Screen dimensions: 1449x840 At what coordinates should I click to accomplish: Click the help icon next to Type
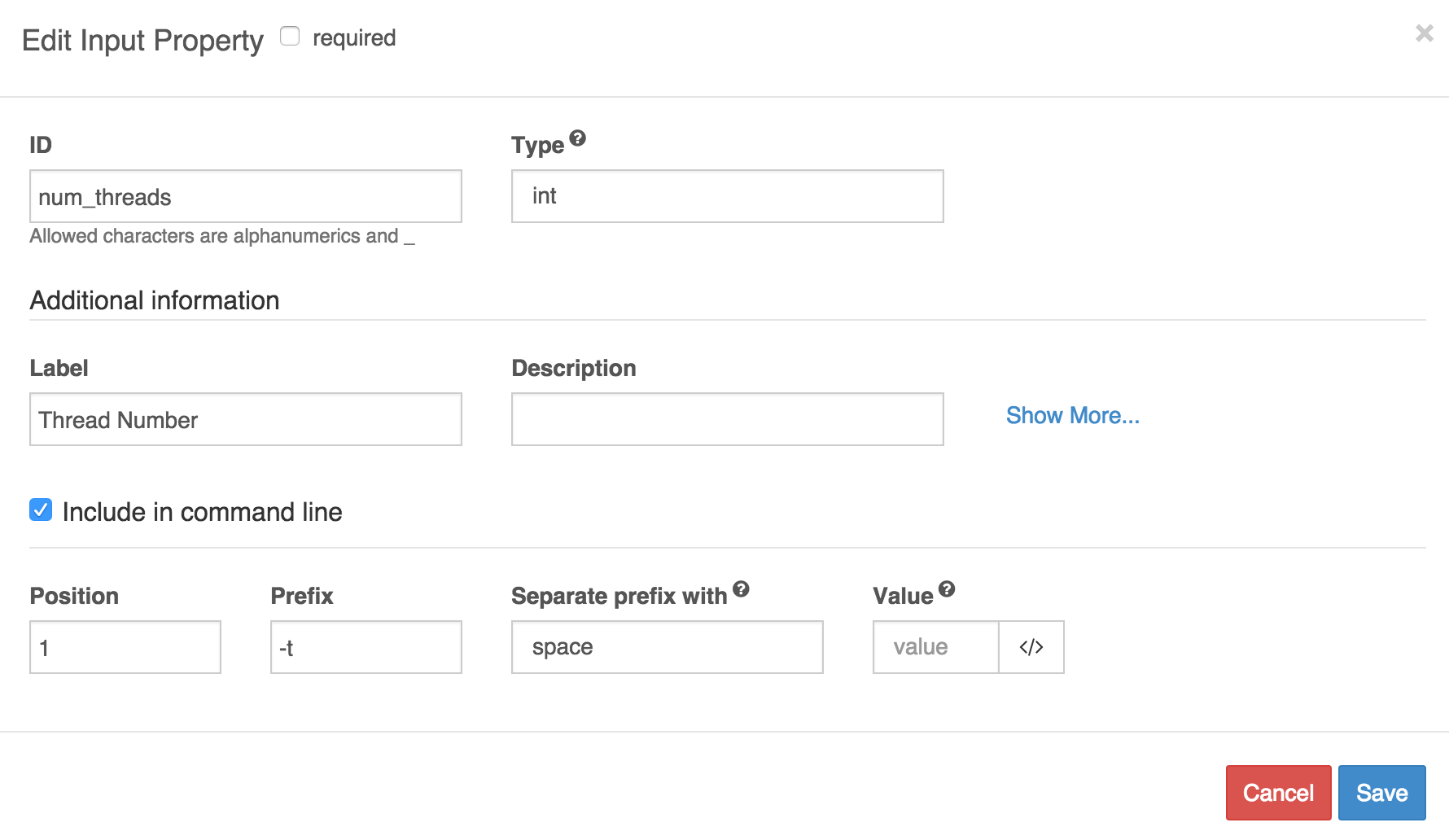(577, 138)
